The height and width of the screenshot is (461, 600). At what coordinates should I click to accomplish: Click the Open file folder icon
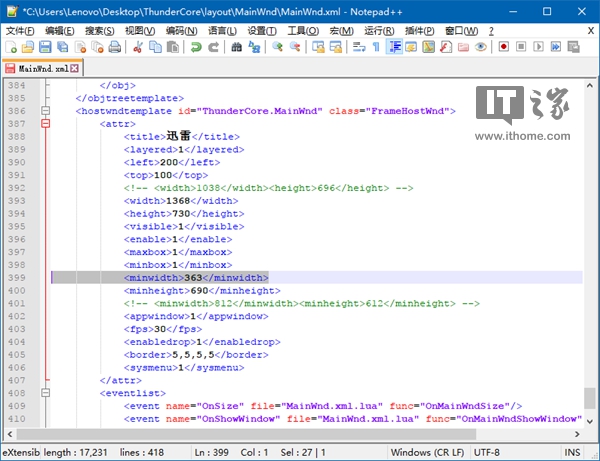tap(28, 47)
